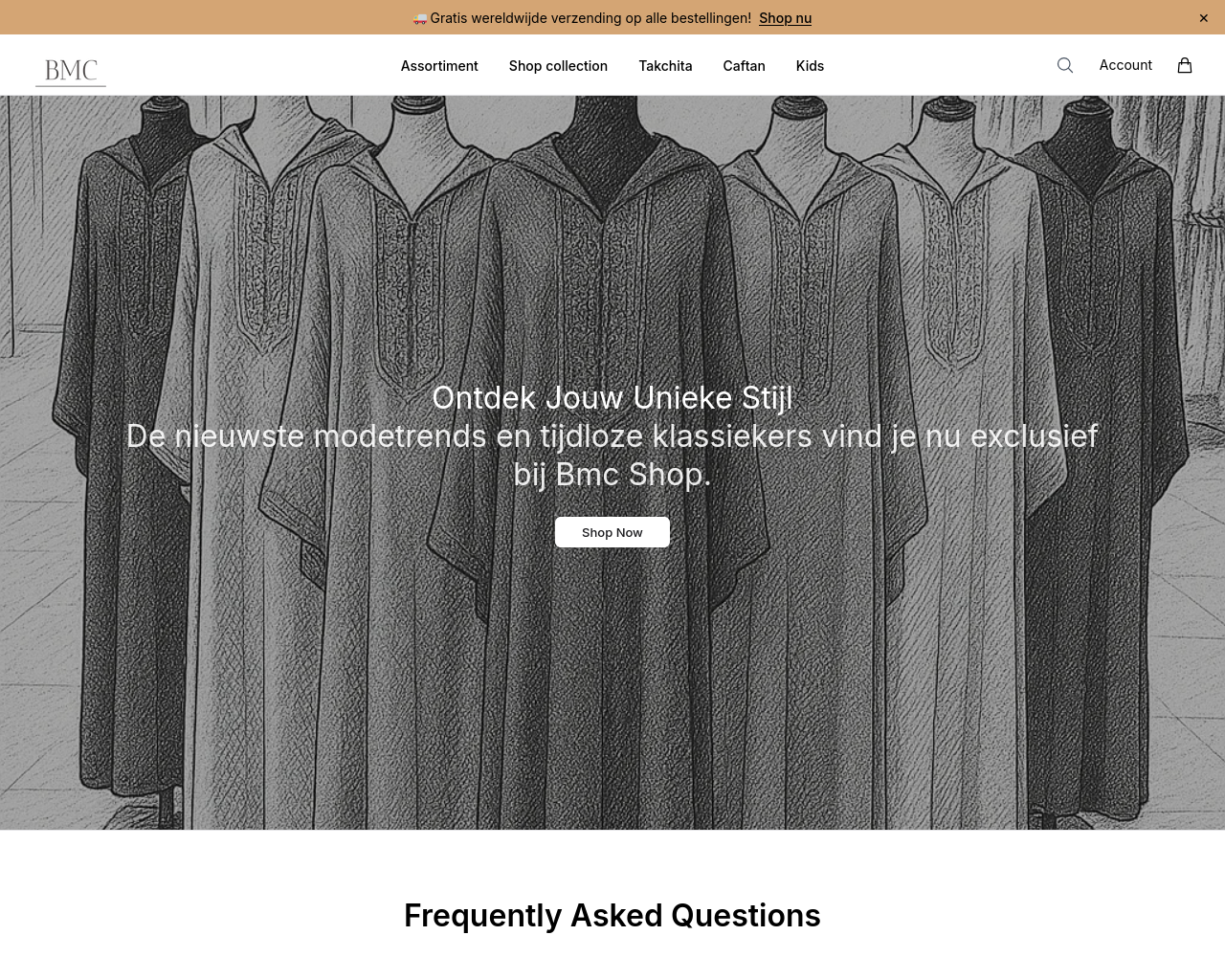
Task: Open the Shop collection menu item
Action: pyautogui.click(x=558, y=66)
